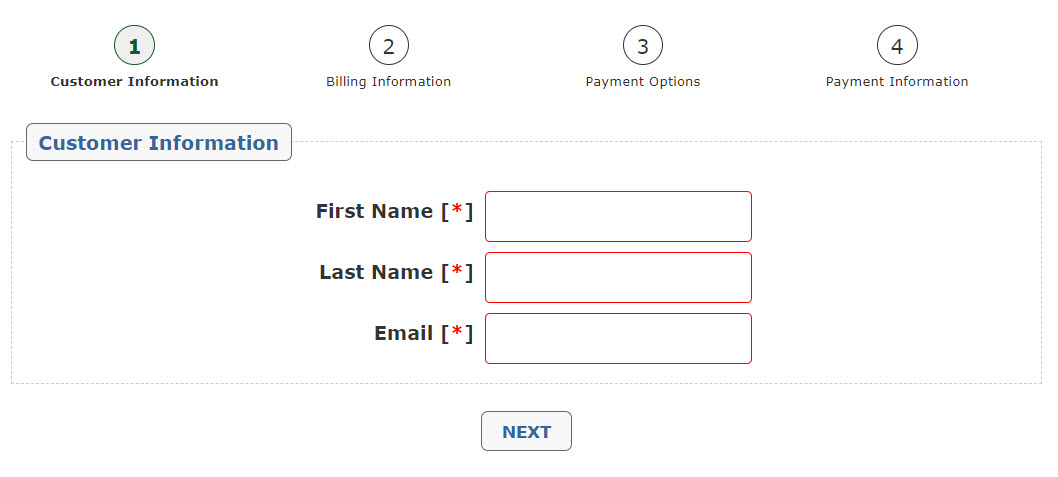Open the Billing Information step label
This screenshot has height=477, width=1058.
point(388,82)
